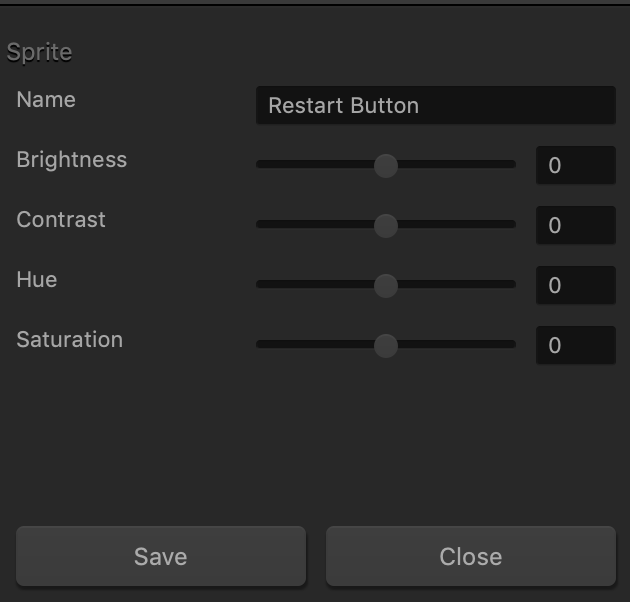Click the Contrast track right of handle

[x=457, y=224]
